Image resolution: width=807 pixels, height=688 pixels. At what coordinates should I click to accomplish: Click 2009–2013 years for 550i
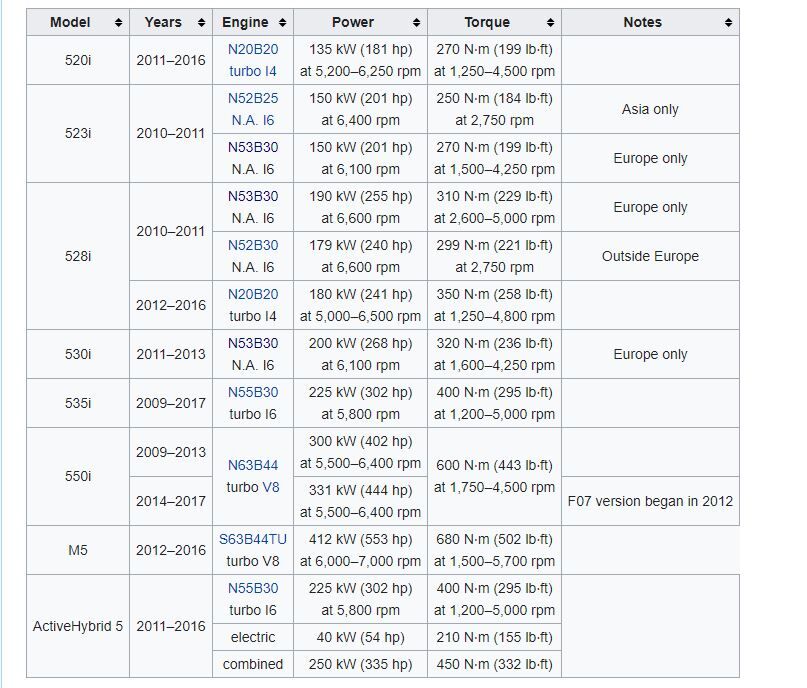coord(171,452)
